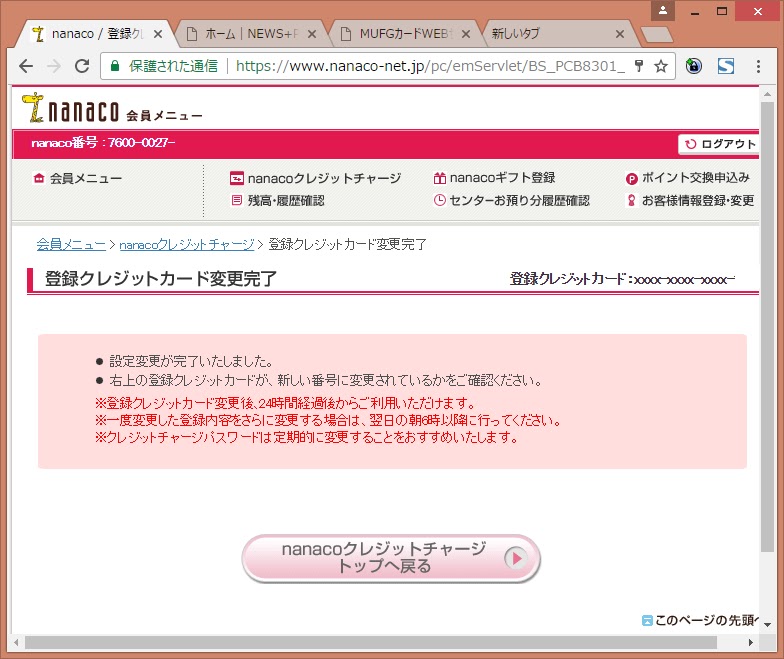Close the nanaco tab
This screenshot has width=784, height=659.
[x=158, y=34]
